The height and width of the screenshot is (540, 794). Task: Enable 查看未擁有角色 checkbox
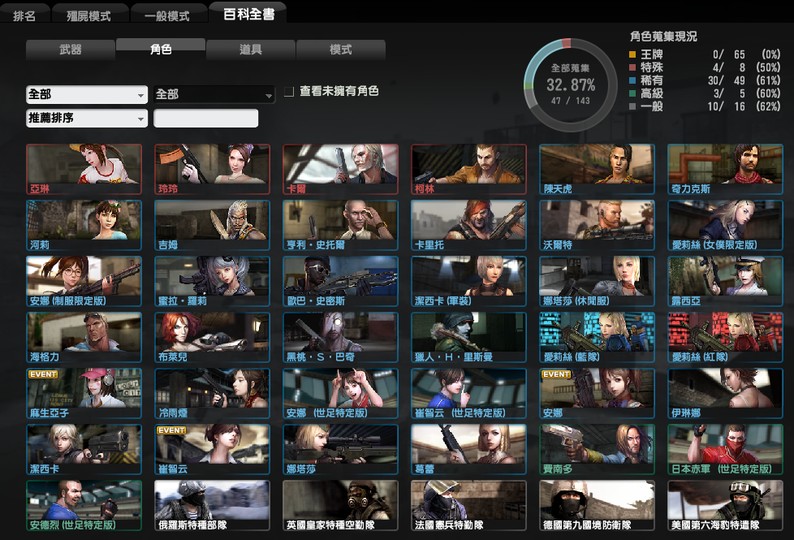(x=289, y=92)
